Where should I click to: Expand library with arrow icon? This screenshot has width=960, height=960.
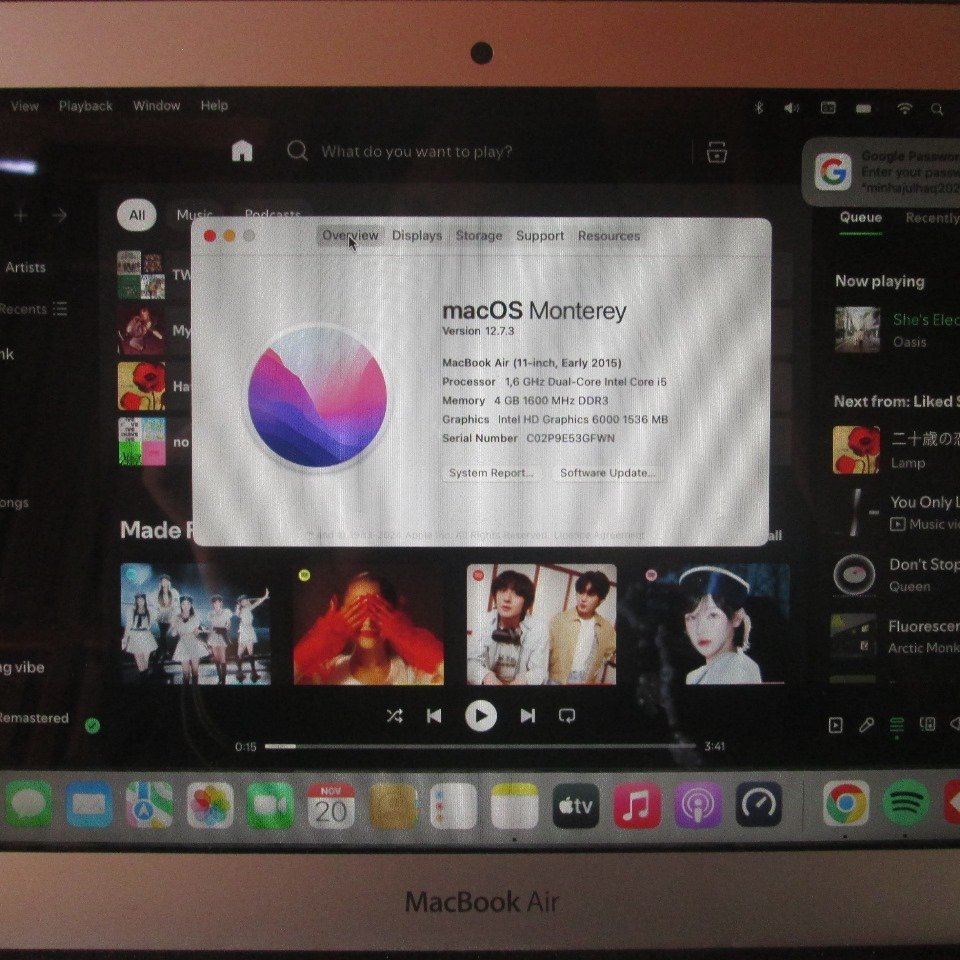(59, 216)
